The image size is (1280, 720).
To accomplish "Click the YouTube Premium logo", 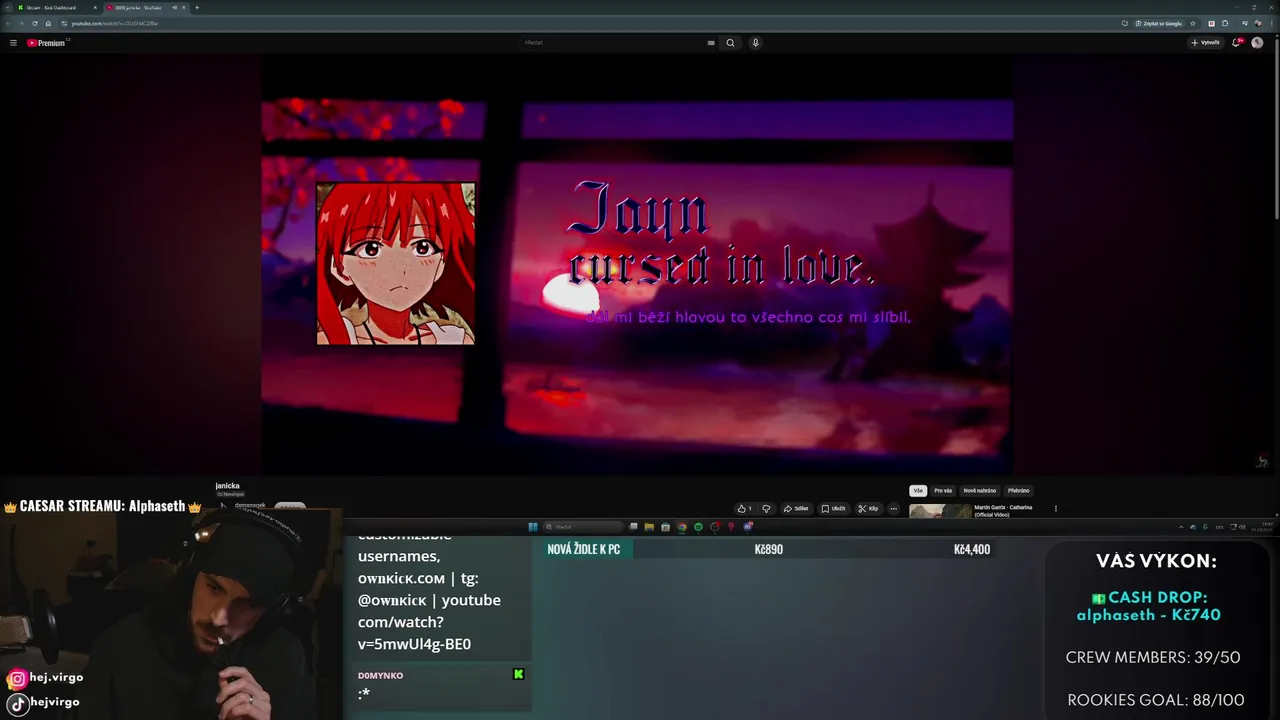I will click(x=47, y=43).
